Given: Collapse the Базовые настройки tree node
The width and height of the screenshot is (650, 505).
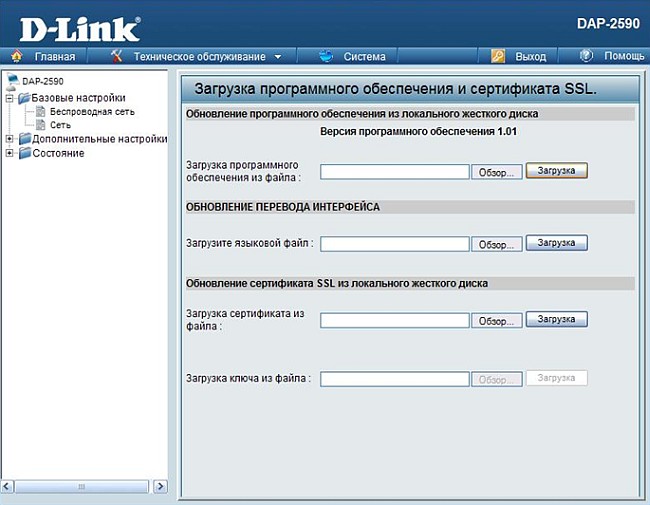Looking at the screenshot, I should click(x=9, y=98).
